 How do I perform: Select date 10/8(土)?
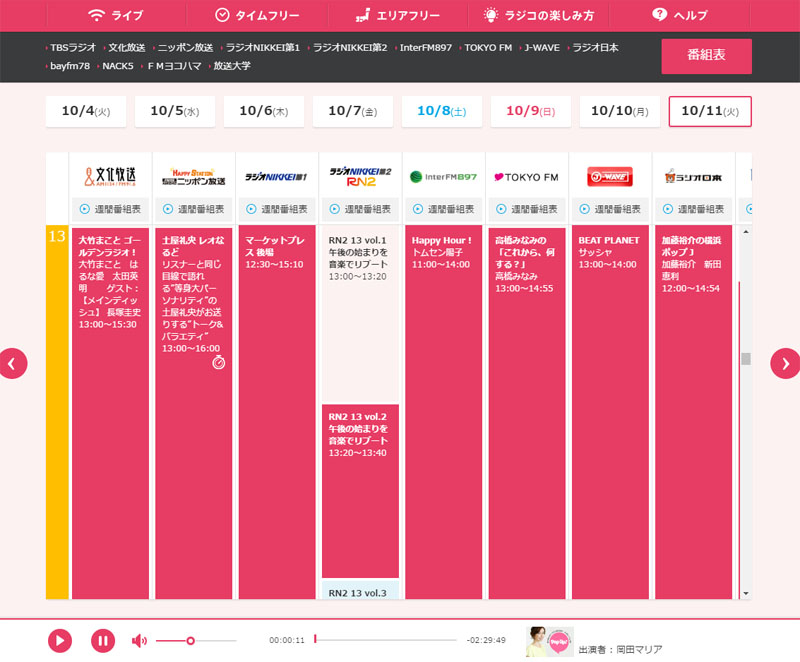point(442,111)
